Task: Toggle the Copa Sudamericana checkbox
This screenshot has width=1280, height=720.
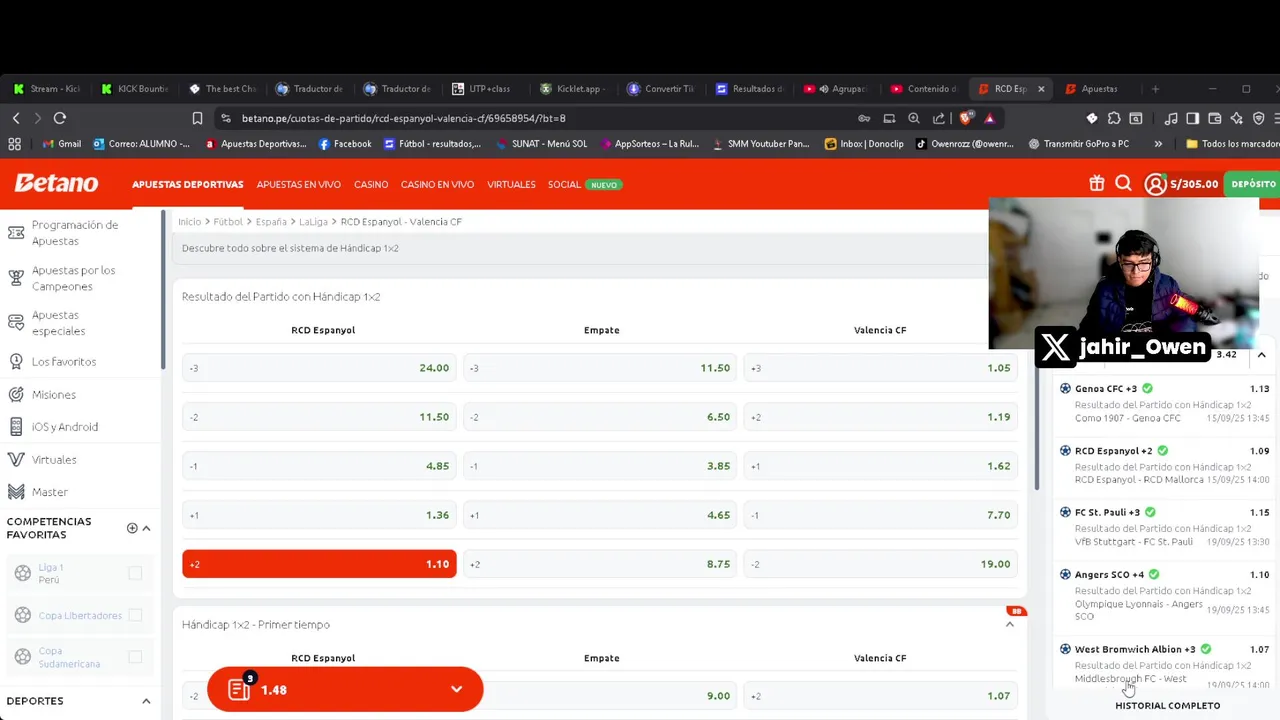Action: pos(135,657)
